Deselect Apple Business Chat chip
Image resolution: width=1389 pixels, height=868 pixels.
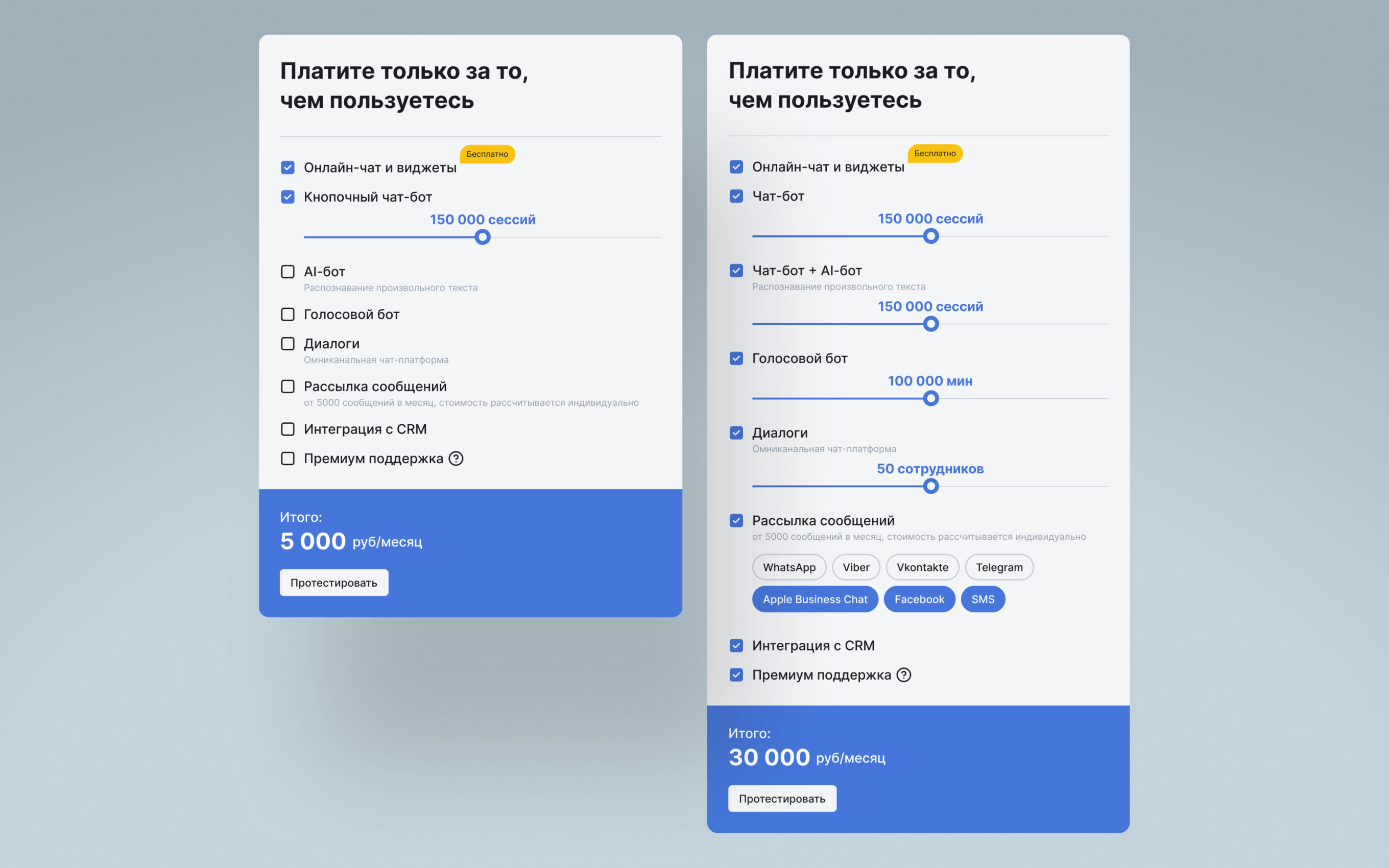coord(815,599)
